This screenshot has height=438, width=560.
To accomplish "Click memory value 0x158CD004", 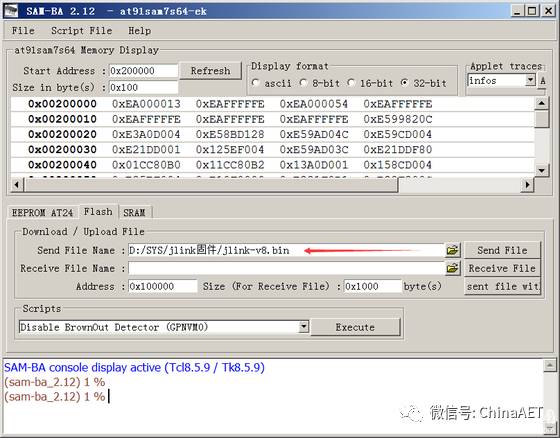I will coord(398,165).
